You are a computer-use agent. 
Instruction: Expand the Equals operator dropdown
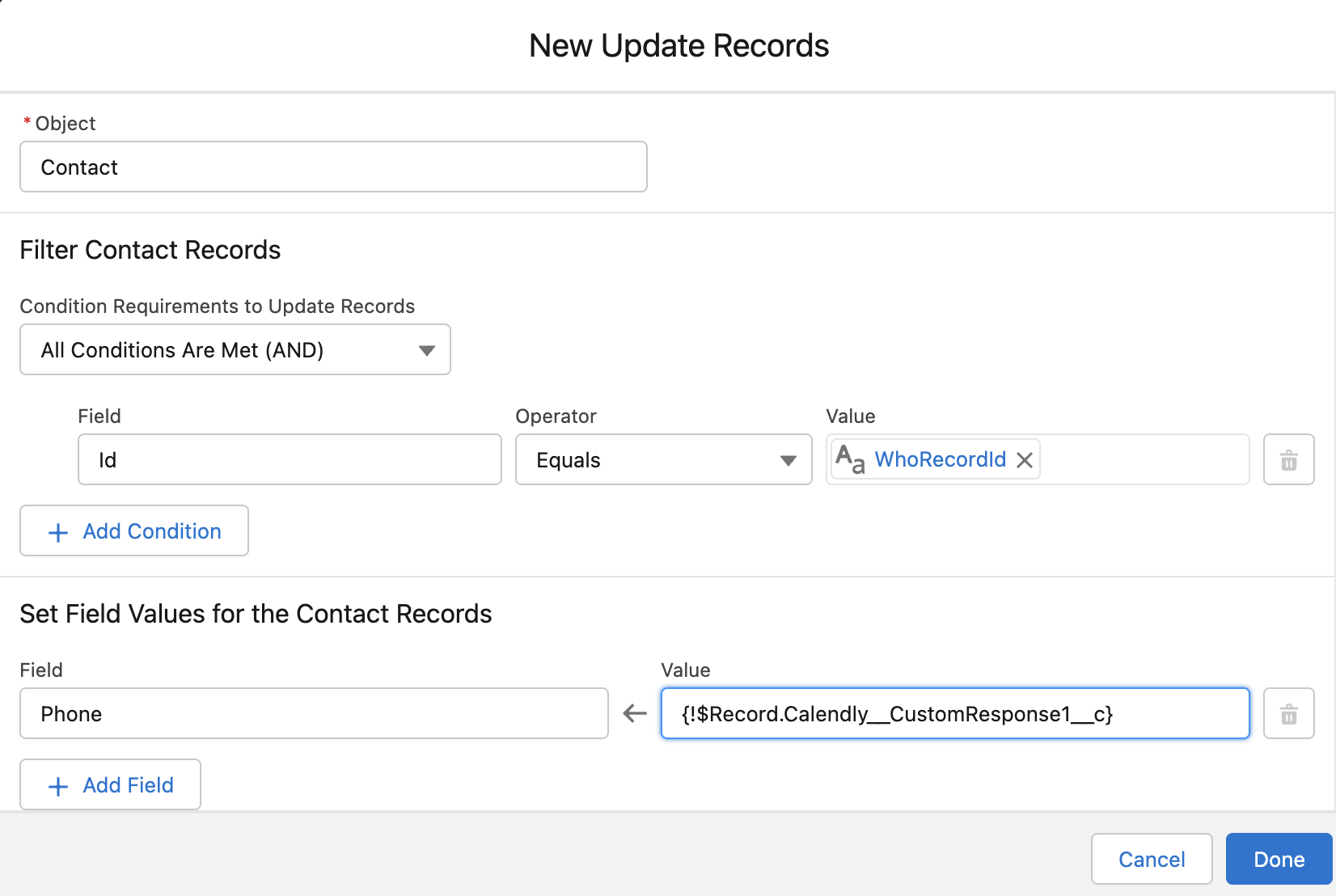[663, 460]
